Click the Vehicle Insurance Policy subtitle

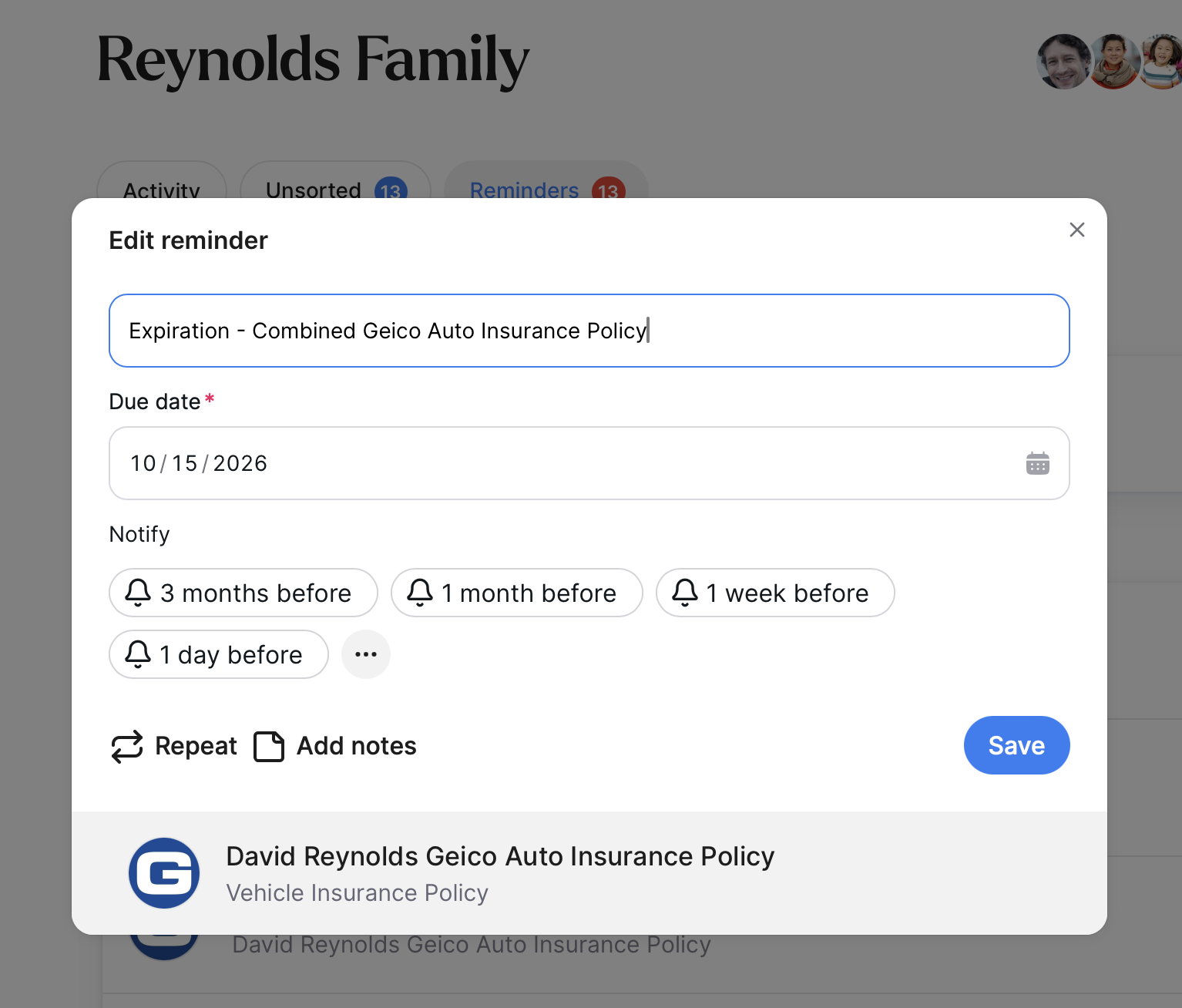point(358,892)
